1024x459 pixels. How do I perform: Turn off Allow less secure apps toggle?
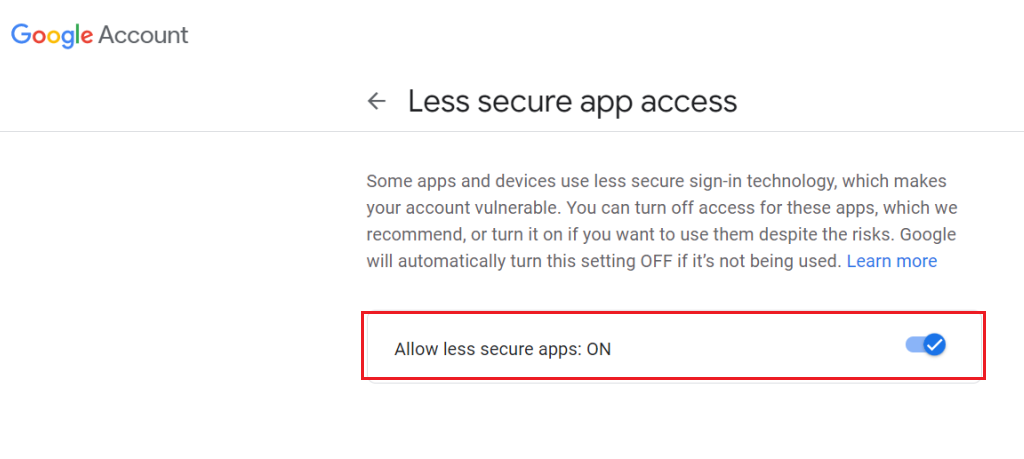pyautogui.click(x=925, y=345)
